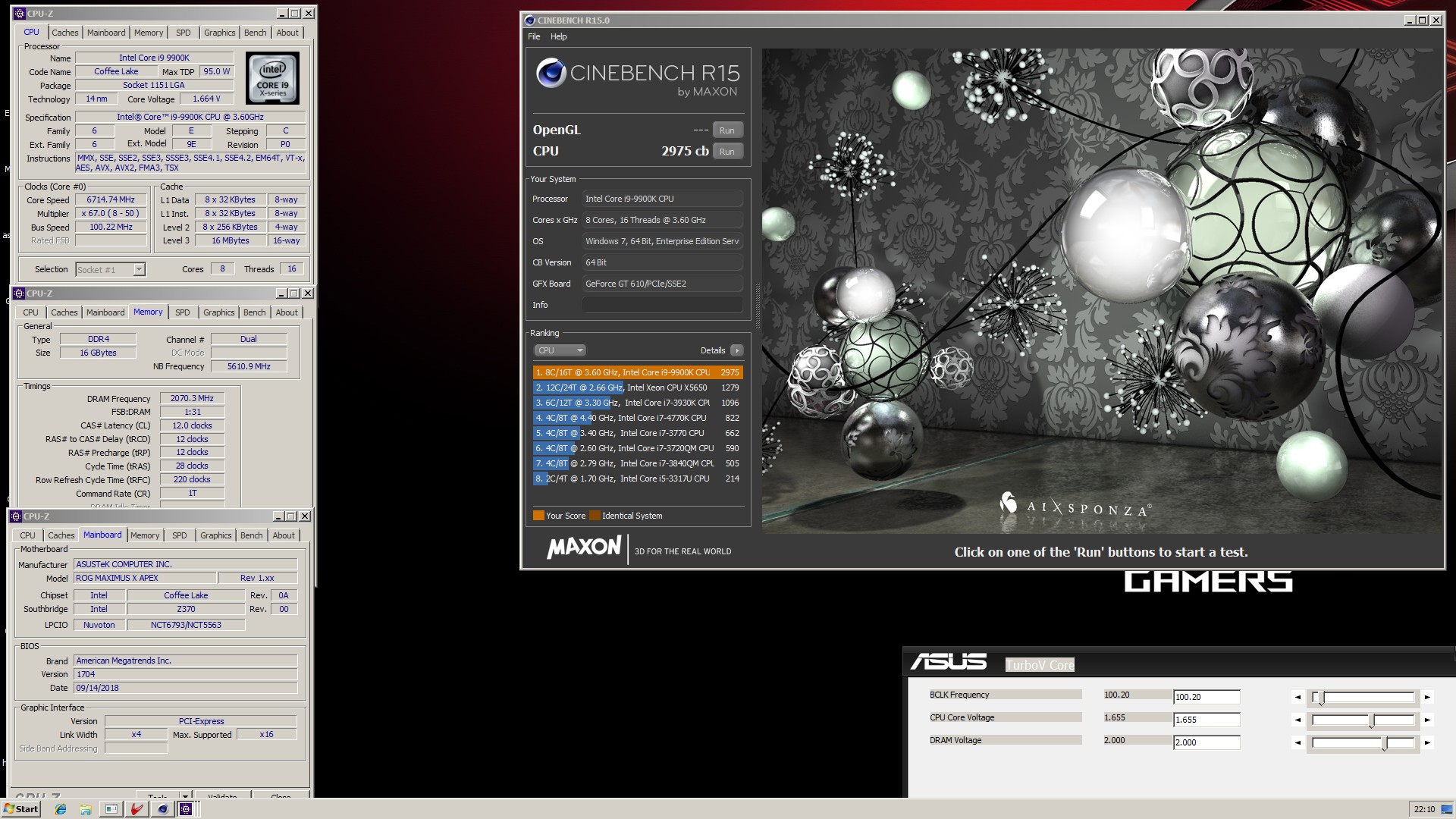This screenshot has height=819, width=1456.
Task: Click the Cinebench render preview image
Action: [1103, 291]
